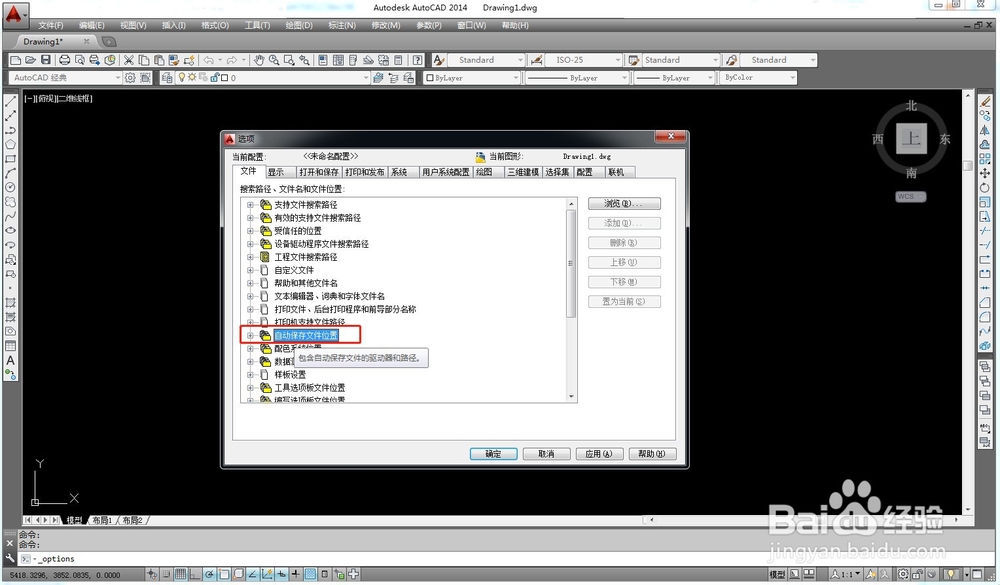Open the 修改(M) menu

coord(385,26)
